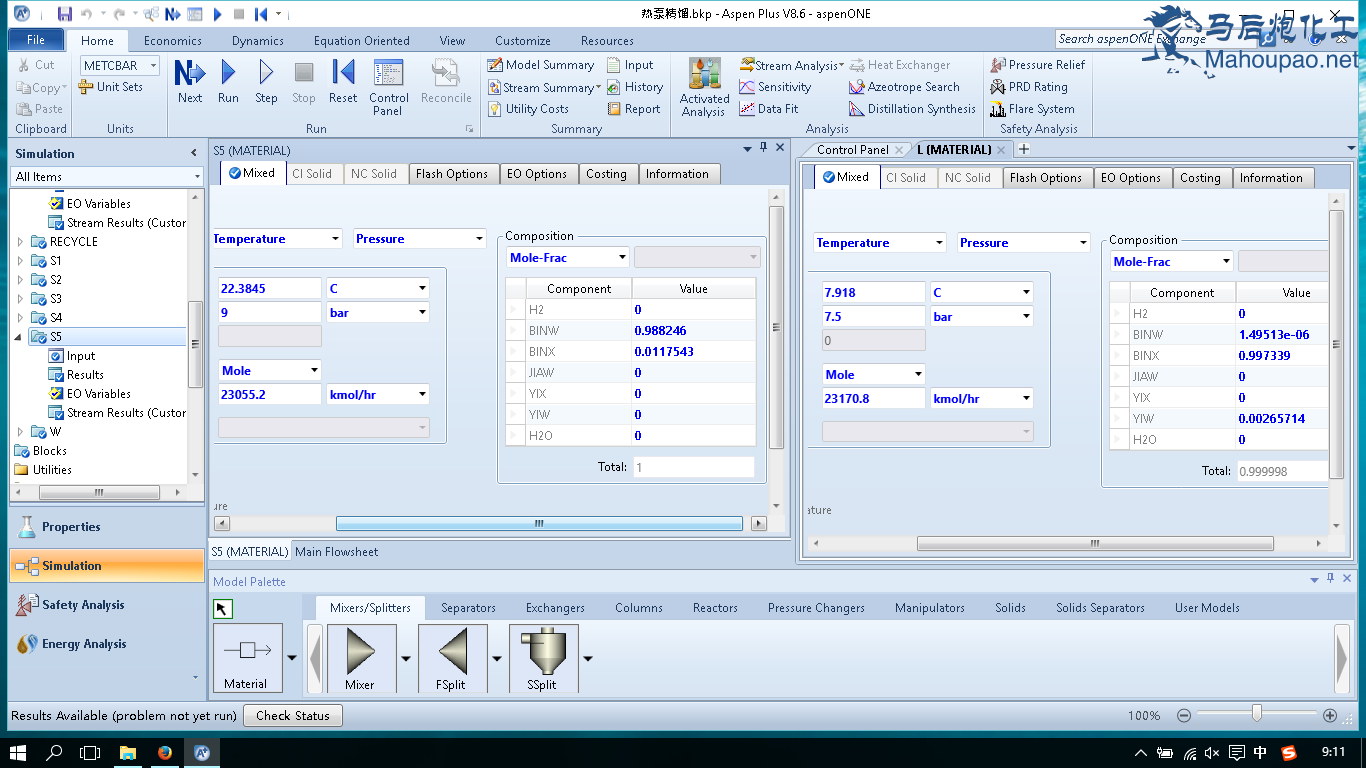The height and width of the screenshot is (768, 1366).
Task: Click the save icon in quick access toolbar
Action: [x=65, y=14]
